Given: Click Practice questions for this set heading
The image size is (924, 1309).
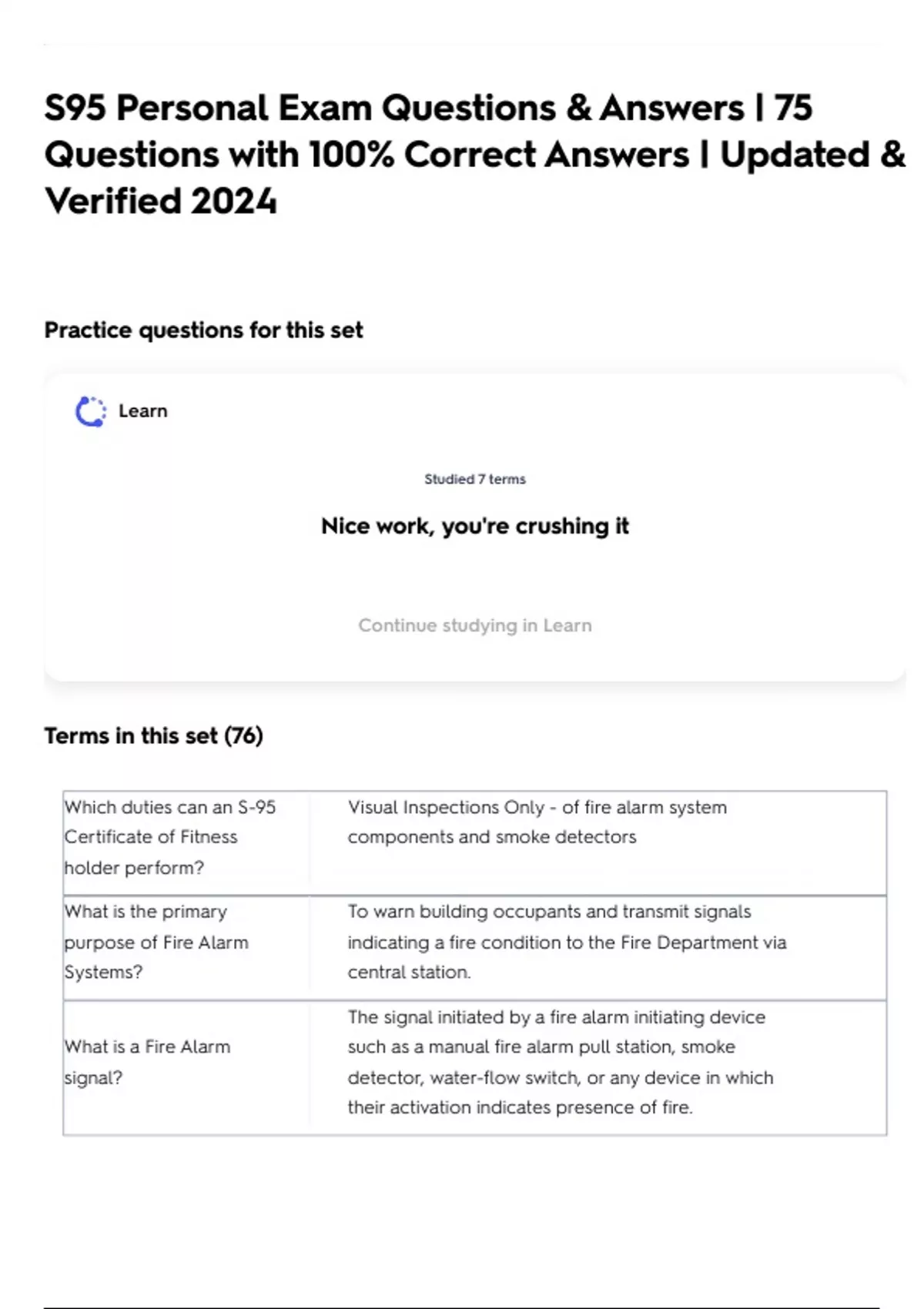Looking at the screenshot, I should (x=203, y=330).
